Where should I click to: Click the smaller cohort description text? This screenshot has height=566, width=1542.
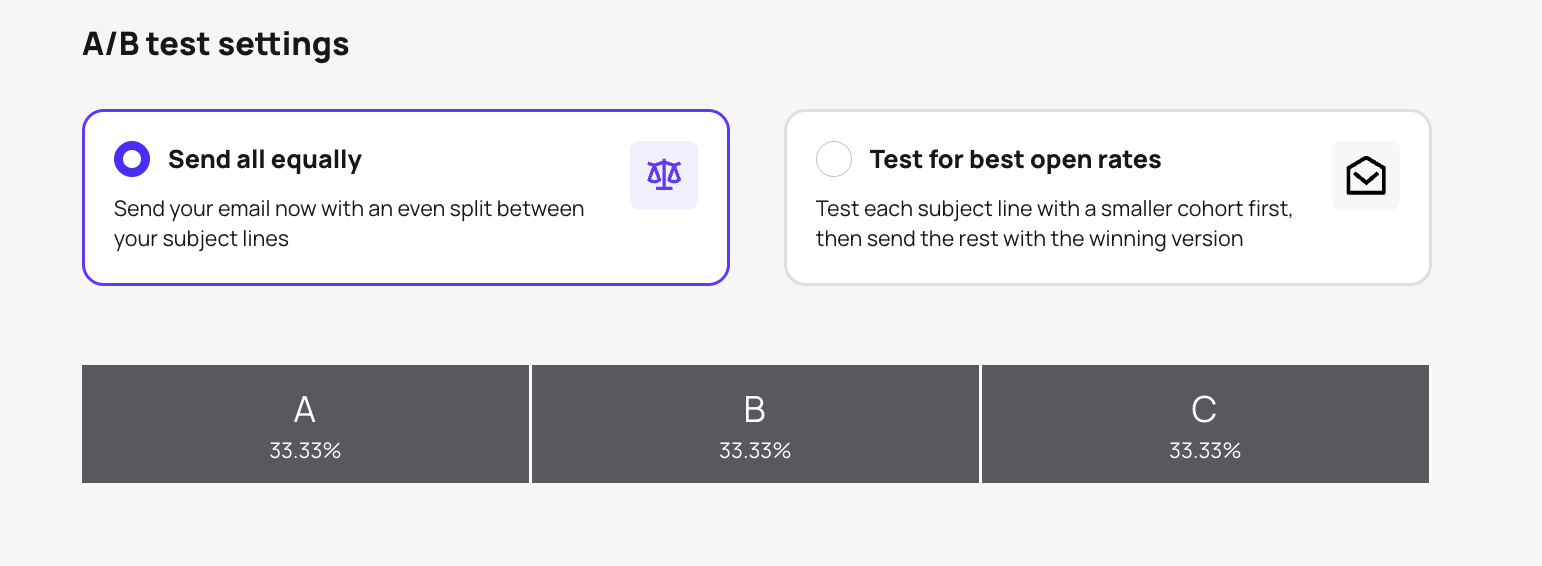[1054, 224]
